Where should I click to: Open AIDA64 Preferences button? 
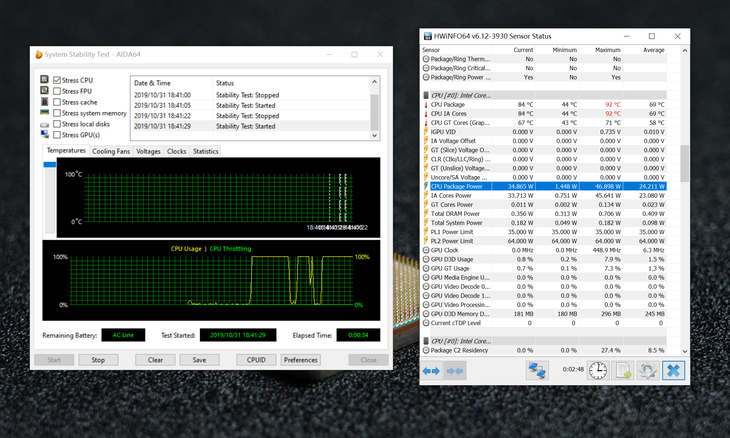coord(300,360)
